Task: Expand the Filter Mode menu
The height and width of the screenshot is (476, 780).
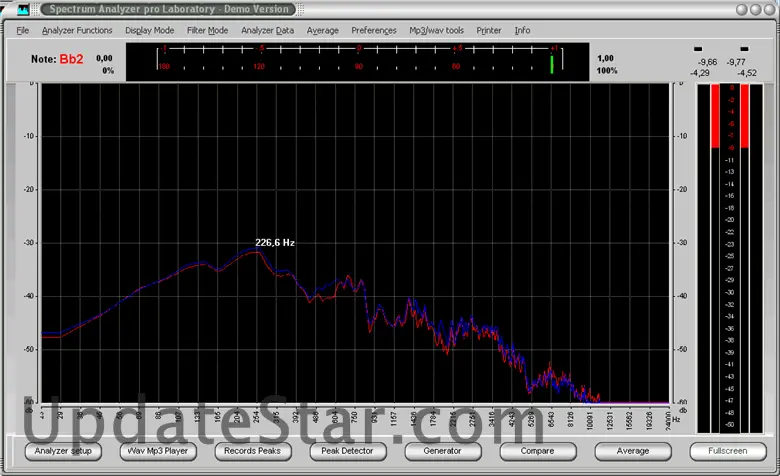Action: (x=207, y=31)
